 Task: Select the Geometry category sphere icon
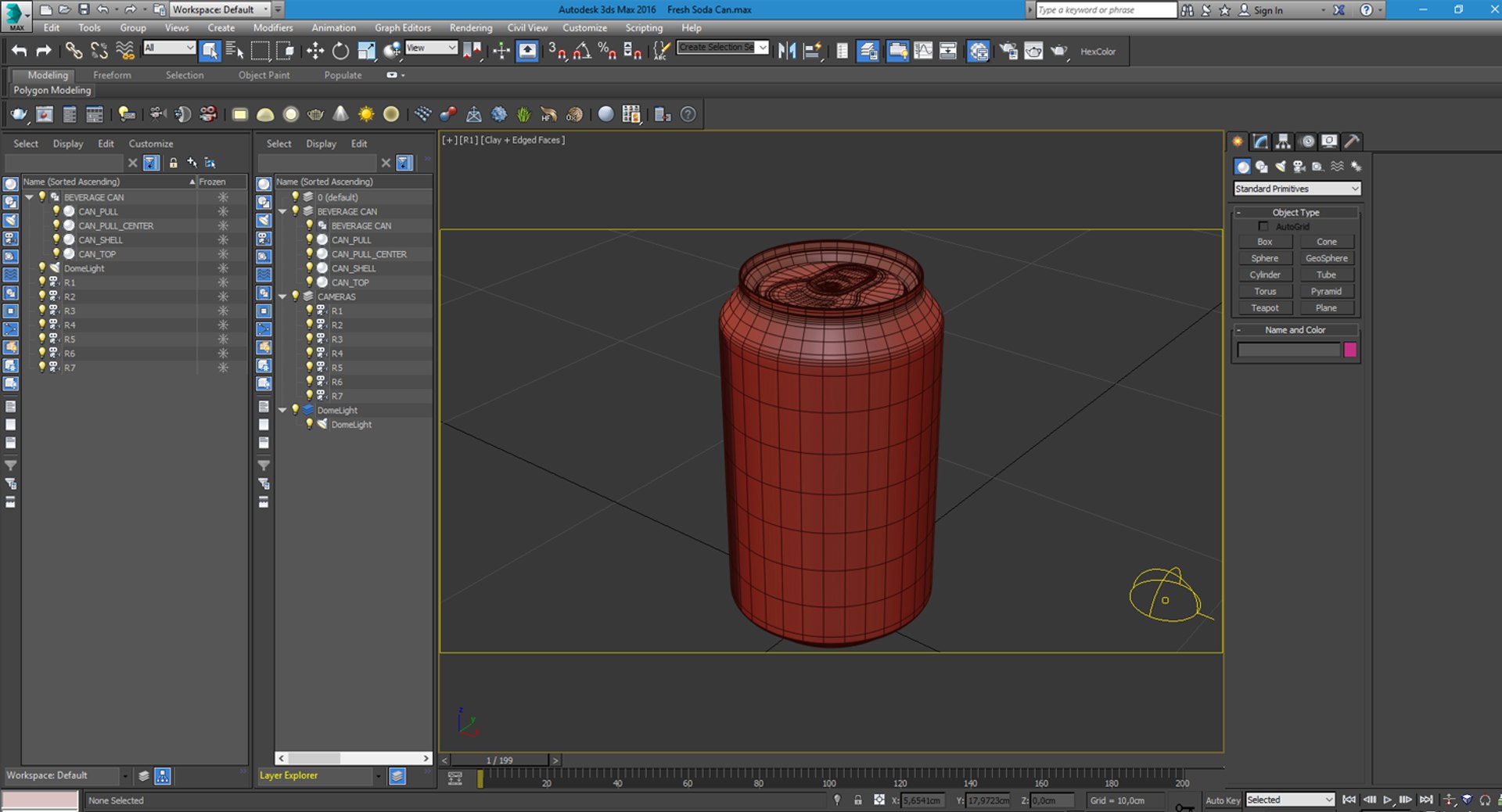[x=1242, y=167]
